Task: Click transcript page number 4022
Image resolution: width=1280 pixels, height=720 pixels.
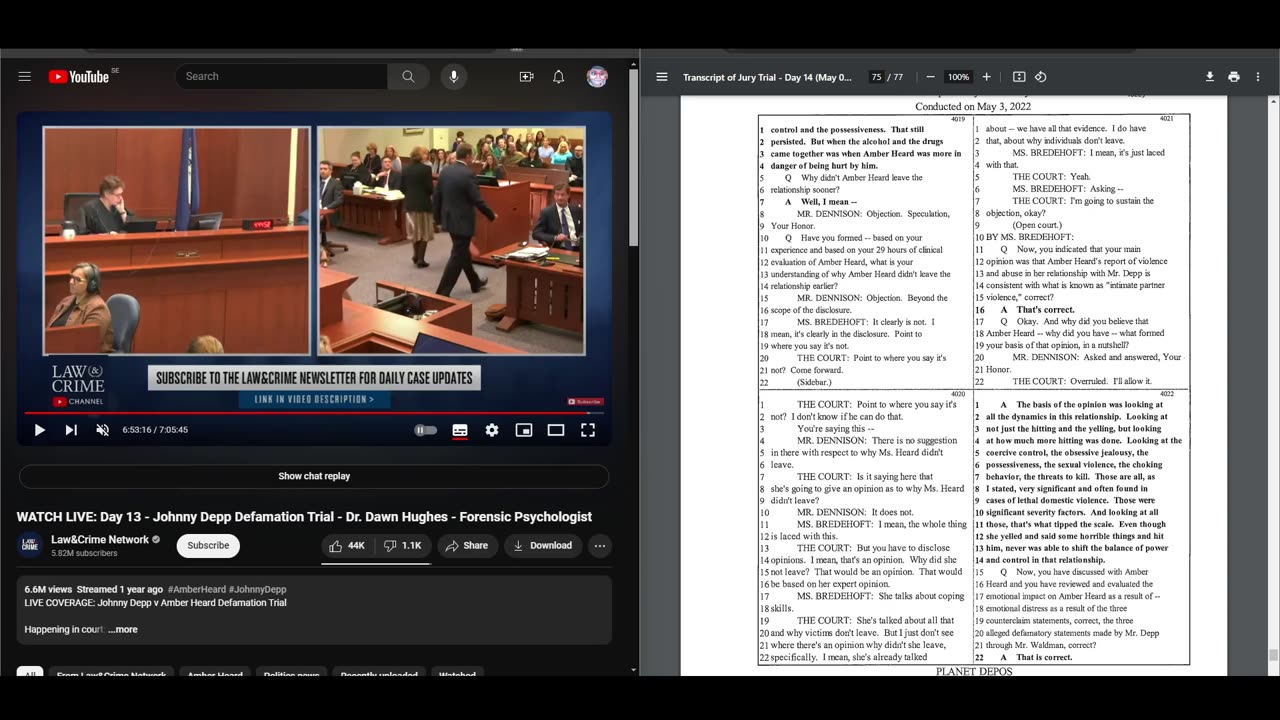Action: tap(1166, 394)
